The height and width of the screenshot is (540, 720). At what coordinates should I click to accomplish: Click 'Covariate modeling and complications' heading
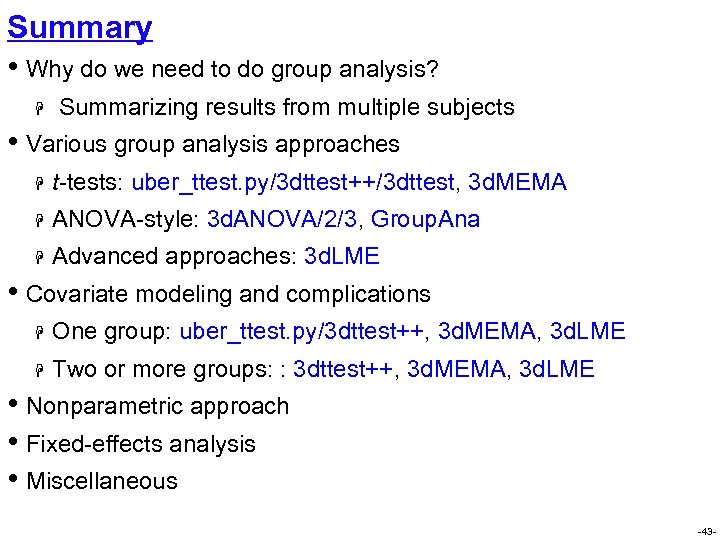click(228, 294)
